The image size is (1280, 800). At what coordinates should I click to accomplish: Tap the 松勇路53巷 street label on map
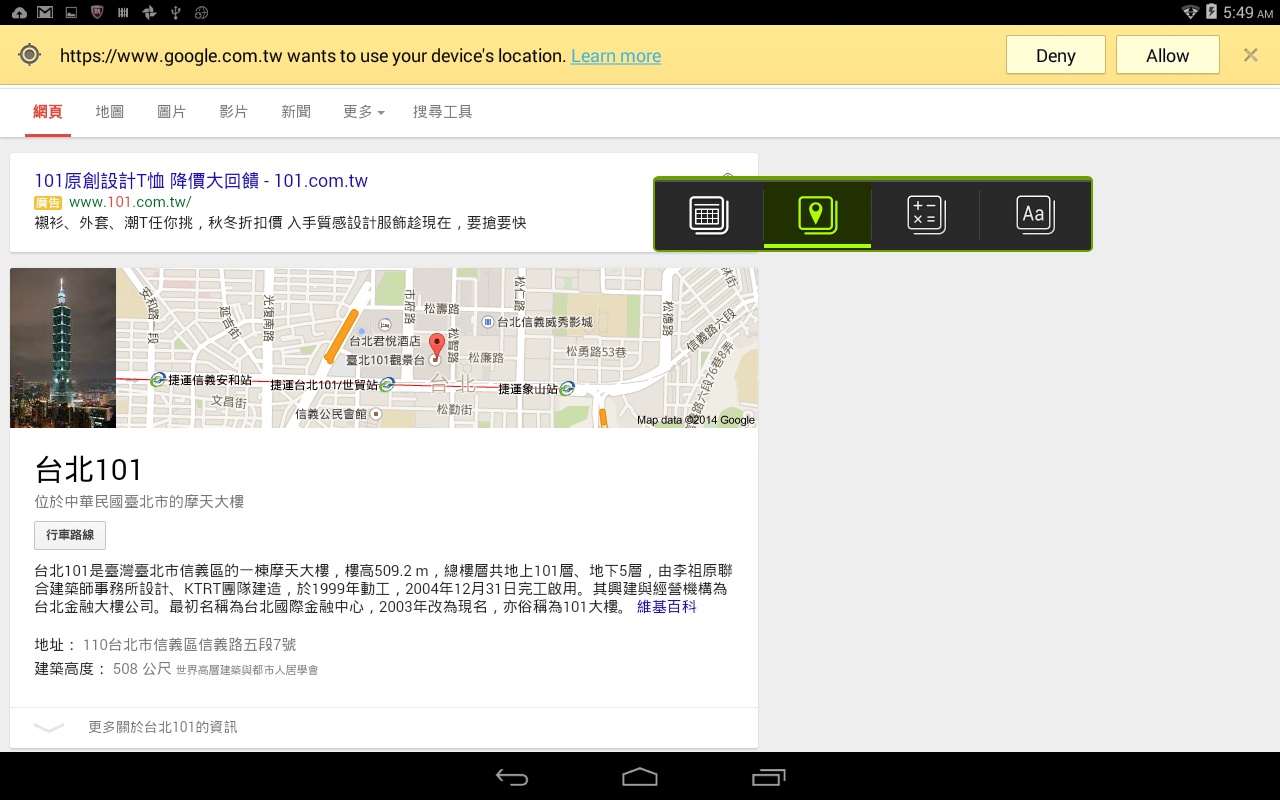click(596, 351)
